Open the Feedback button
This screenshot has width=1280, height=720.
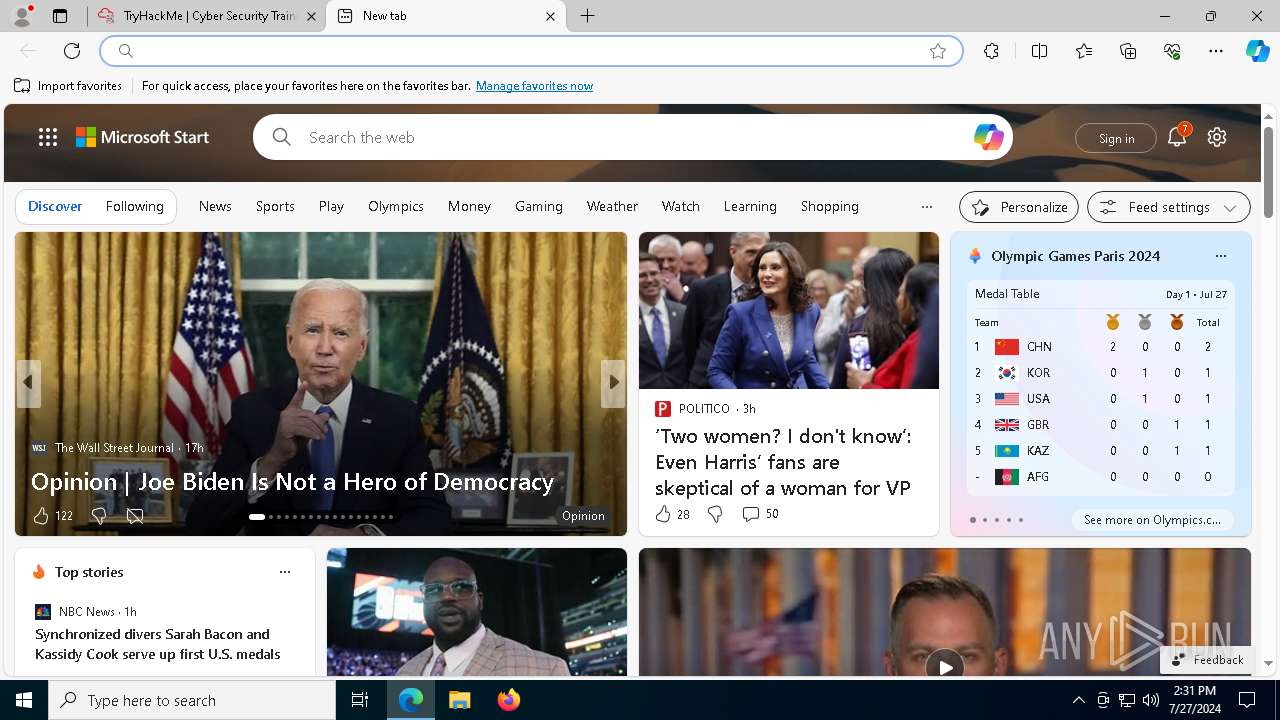click(x=1207, y=660)
